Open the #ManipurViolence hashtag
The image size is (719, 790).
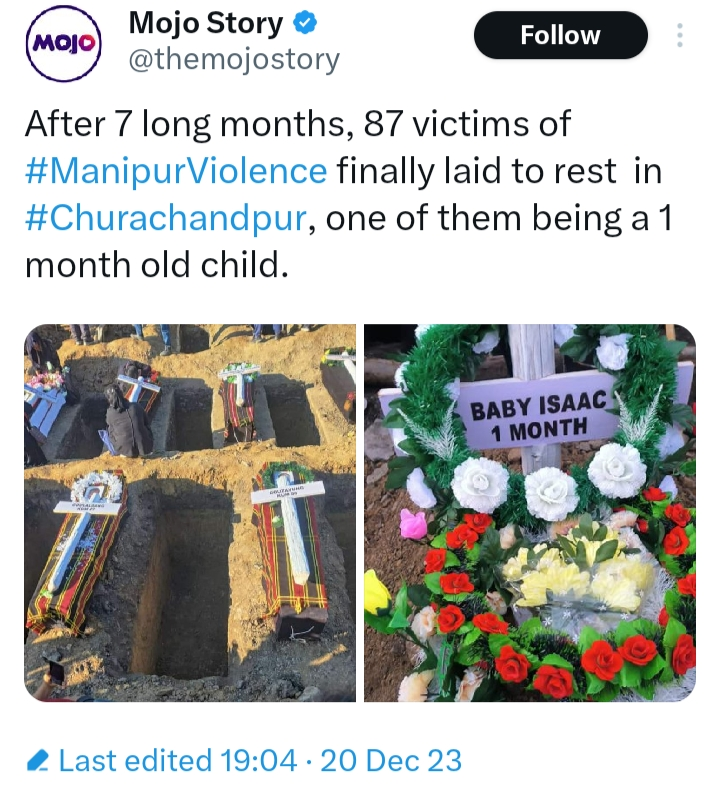click(176, 171)
